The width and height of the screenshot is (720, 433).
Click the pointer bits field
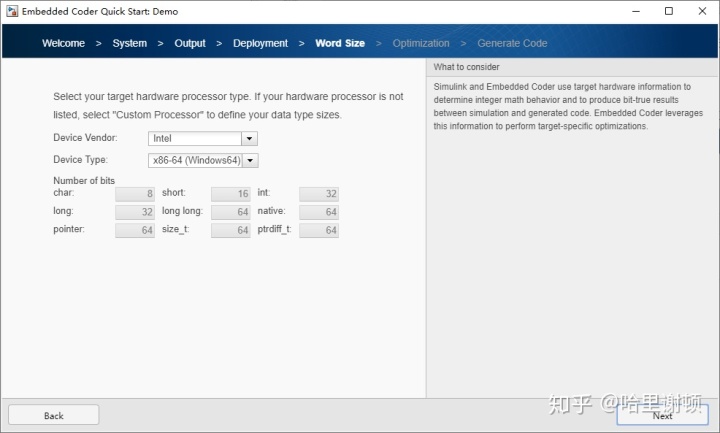pos(135,230)
